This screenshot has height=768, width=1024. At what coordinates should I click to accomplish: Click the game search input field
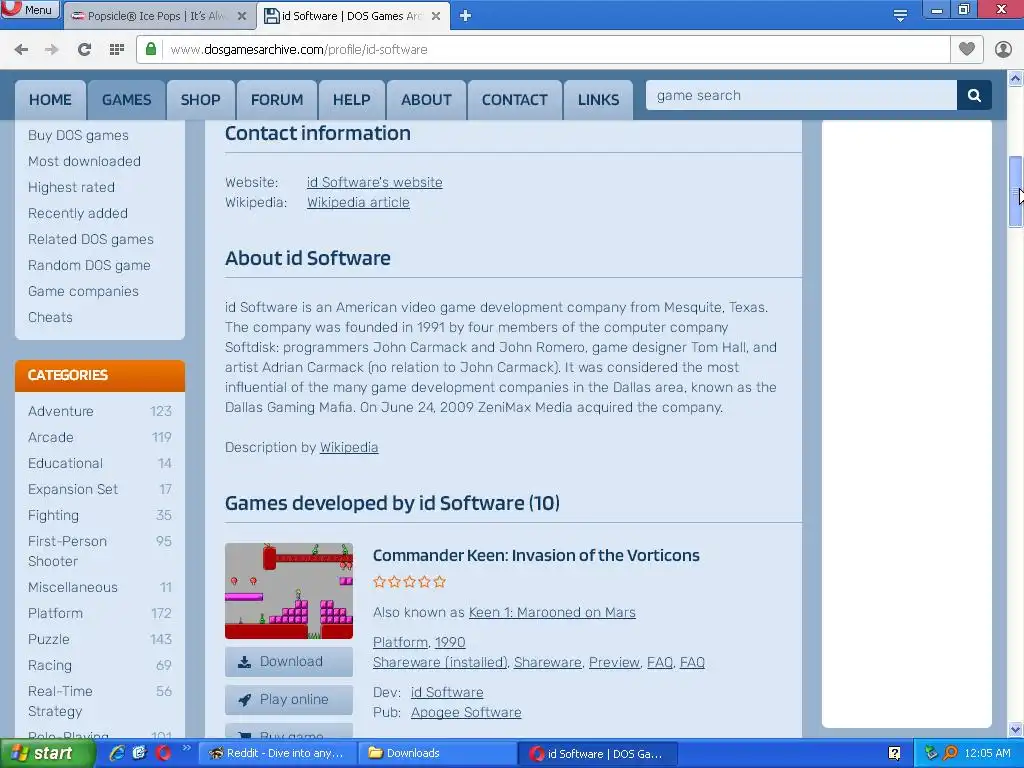[801, 95]
